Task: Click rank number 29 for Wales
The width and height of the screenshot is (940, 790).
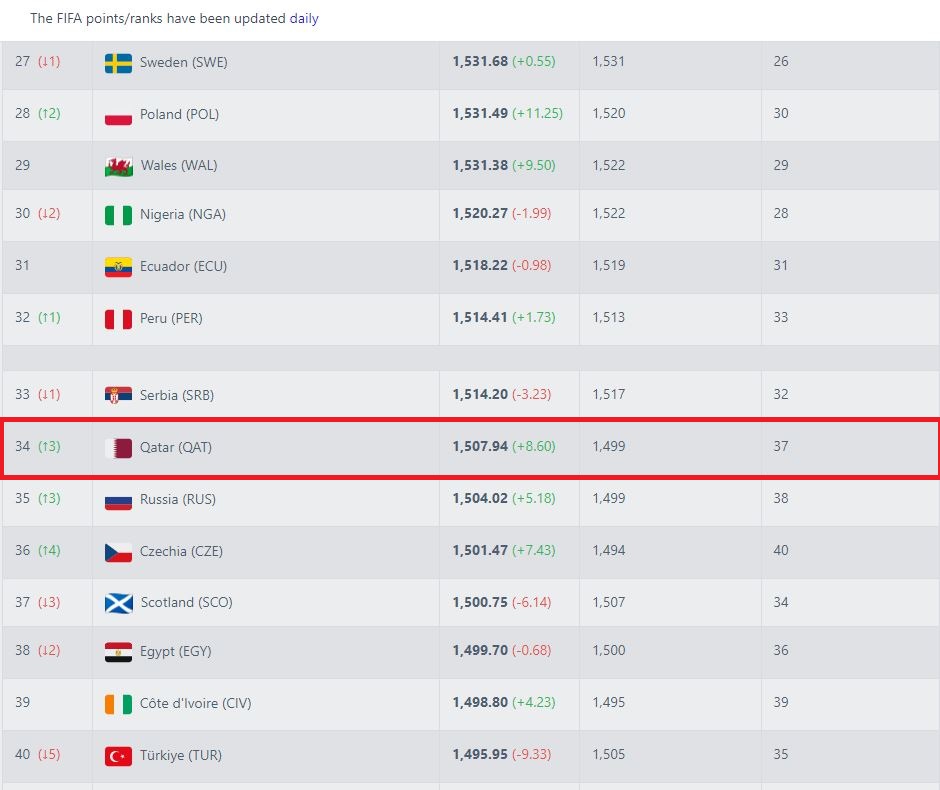Action: point(23,165)
